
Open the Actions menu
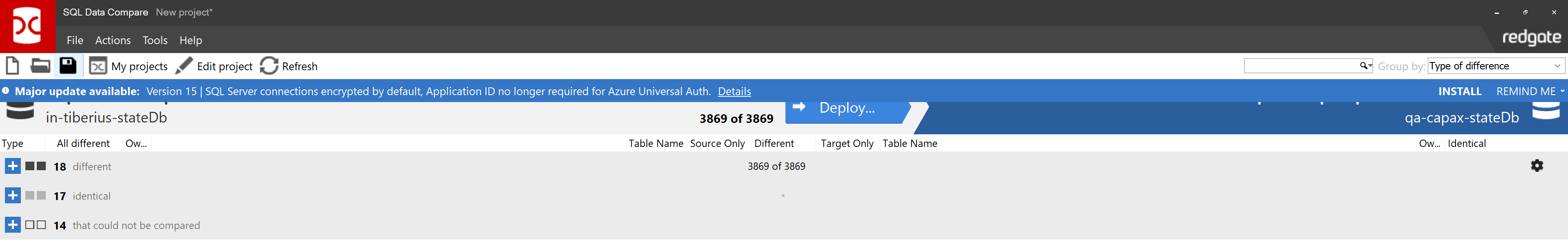coord(112,40)
